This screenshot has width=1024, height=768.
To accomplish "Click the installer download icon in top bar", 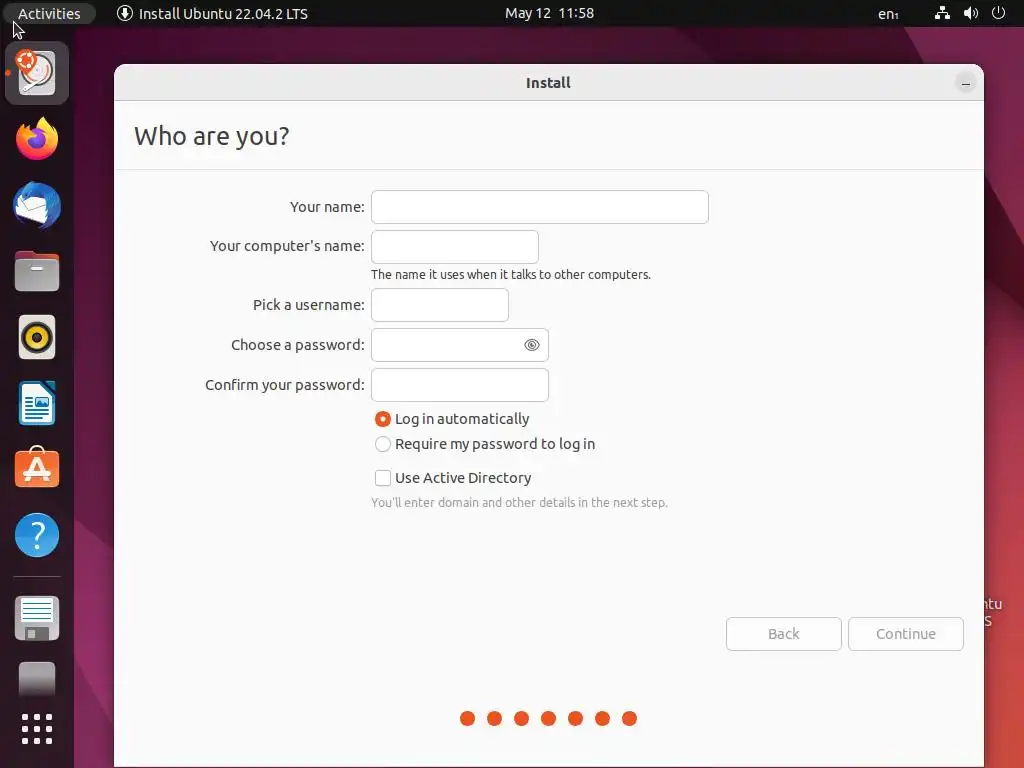I will [125, 13].
